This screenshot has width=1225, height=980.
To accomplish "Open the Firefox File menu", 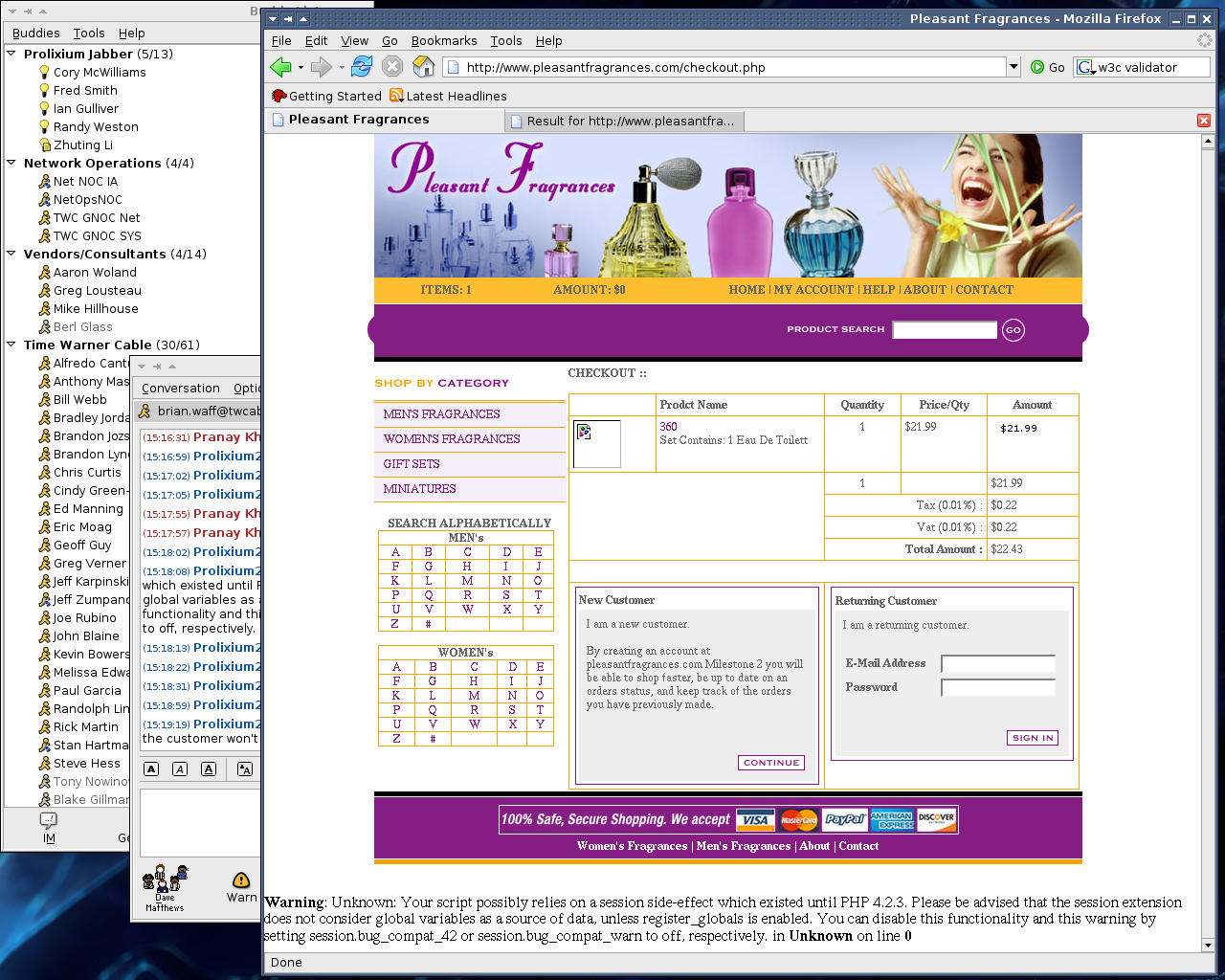I will (281, 41).
